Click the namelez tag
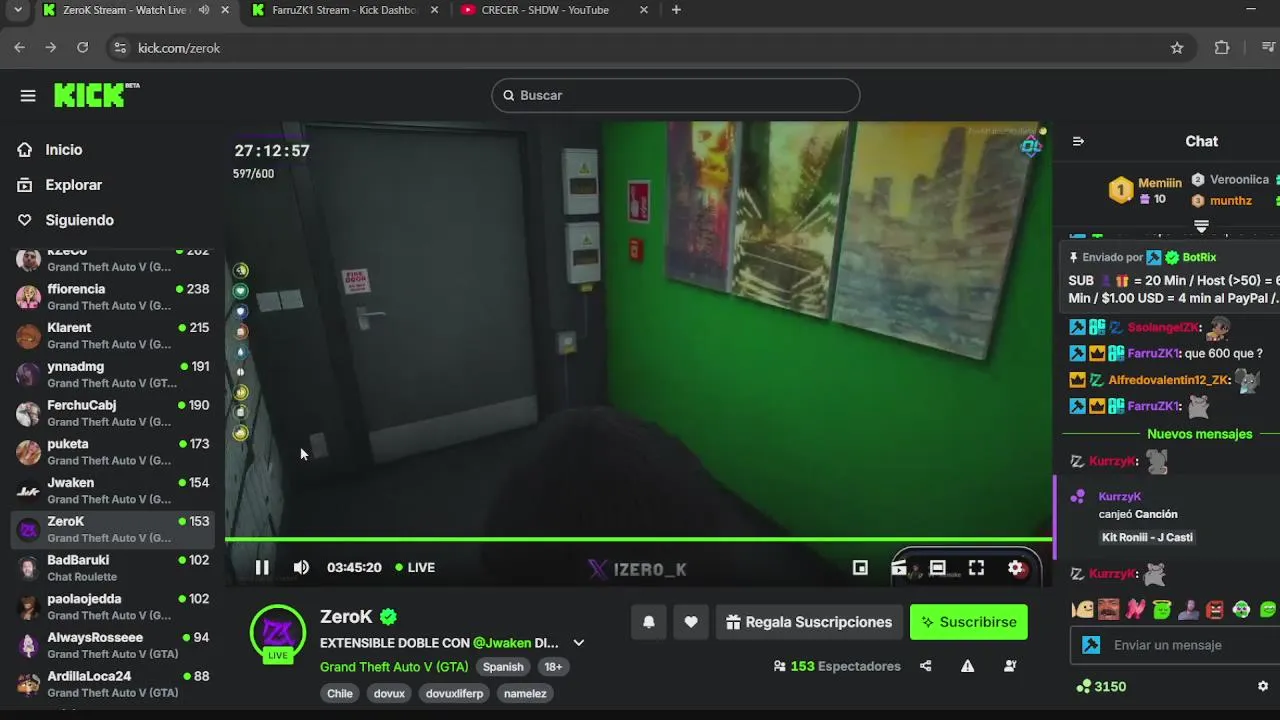The height and width of the screenshot is (720, 1280). tap(525, 693)
